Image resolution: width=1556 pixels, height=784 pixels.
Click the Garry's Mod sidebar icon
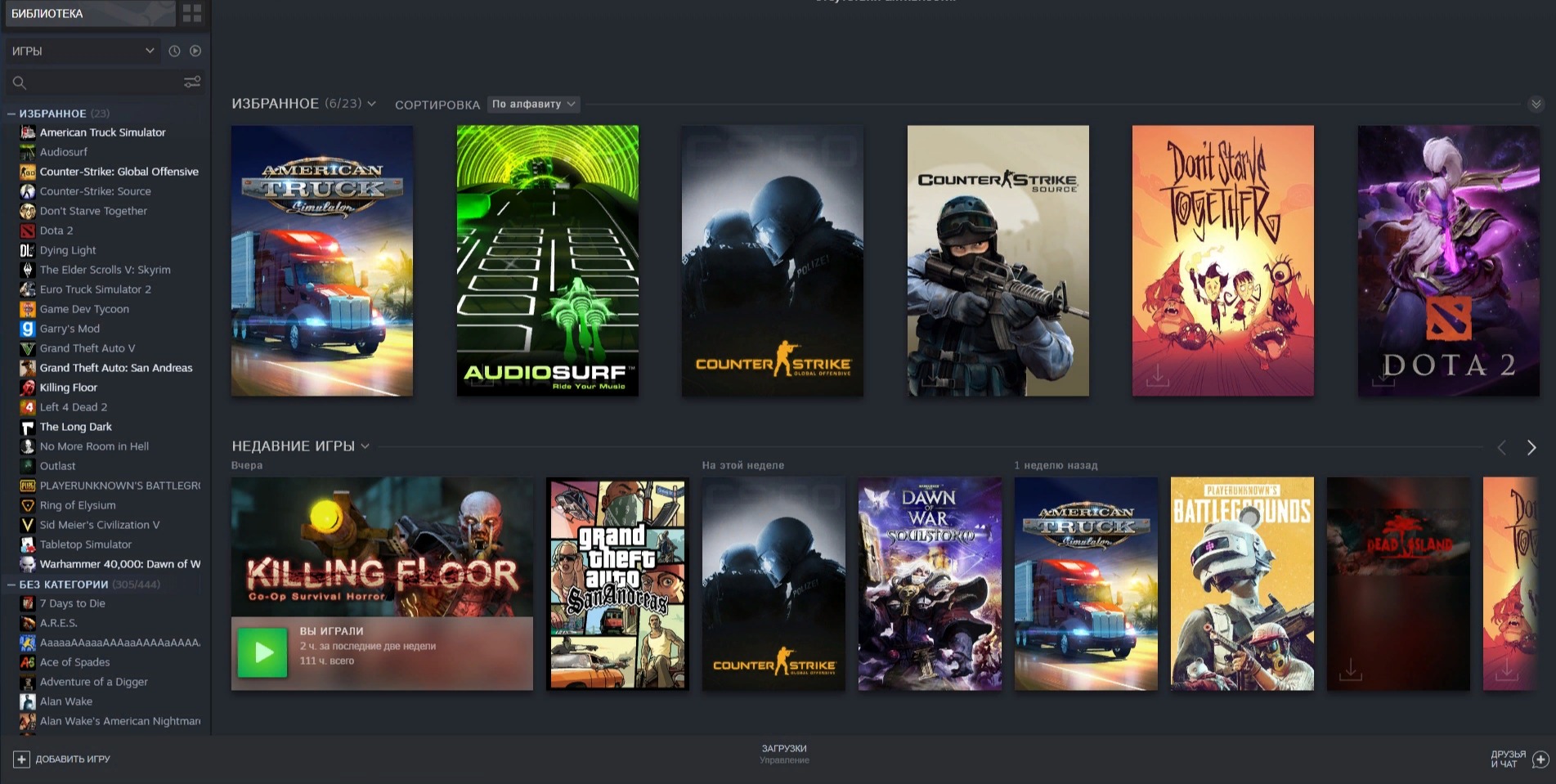(28, 329)
